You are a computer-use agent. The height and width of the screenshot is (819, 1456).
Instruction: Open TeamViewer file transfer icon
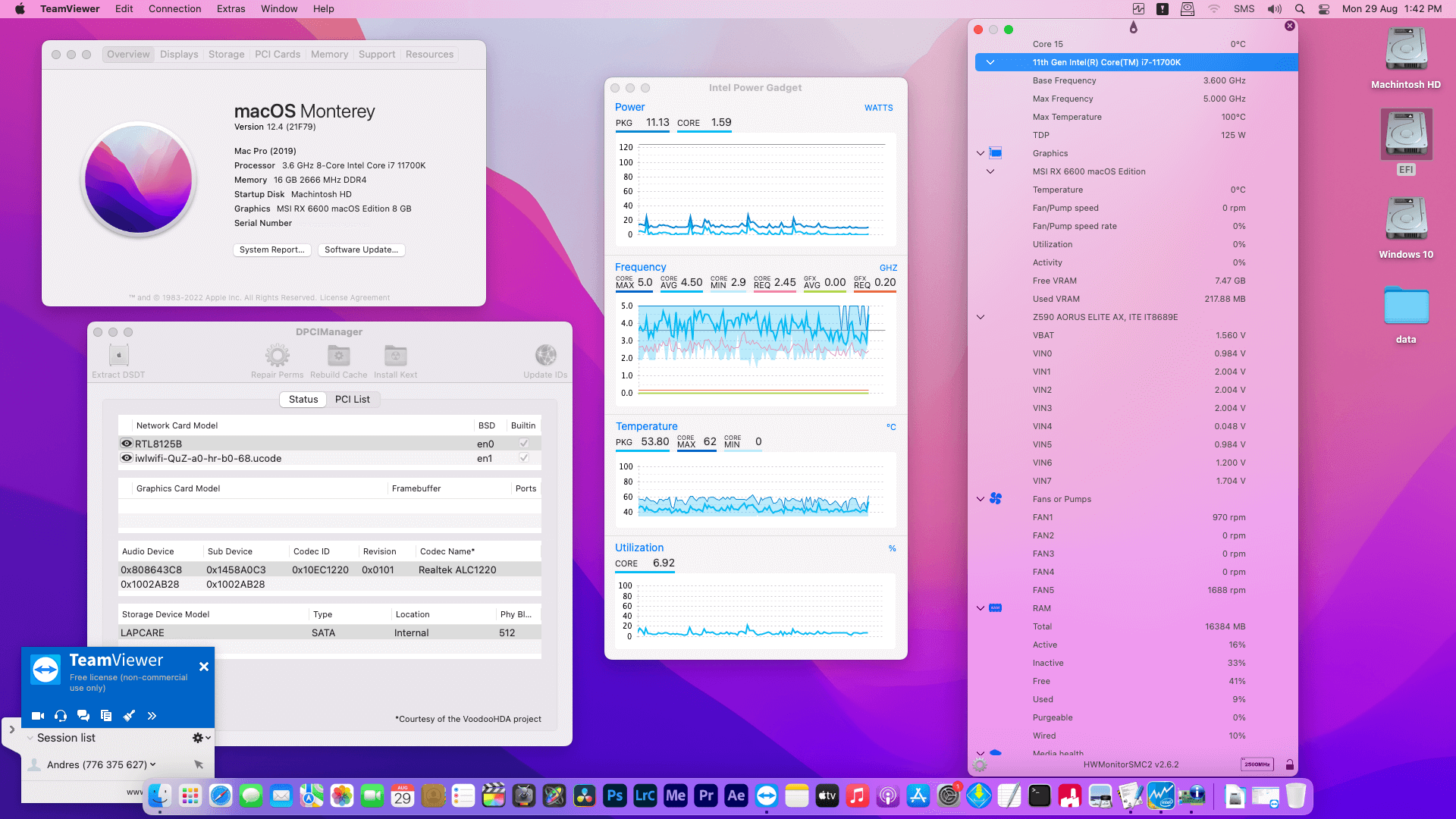pos(106,716)
